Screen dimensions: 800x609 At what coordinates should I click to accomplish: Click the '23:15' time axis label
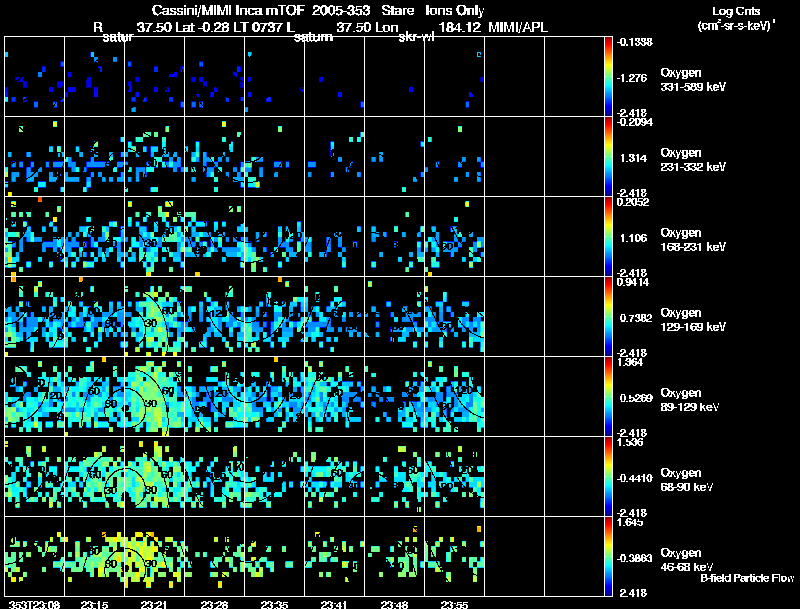tap(94, 604)
